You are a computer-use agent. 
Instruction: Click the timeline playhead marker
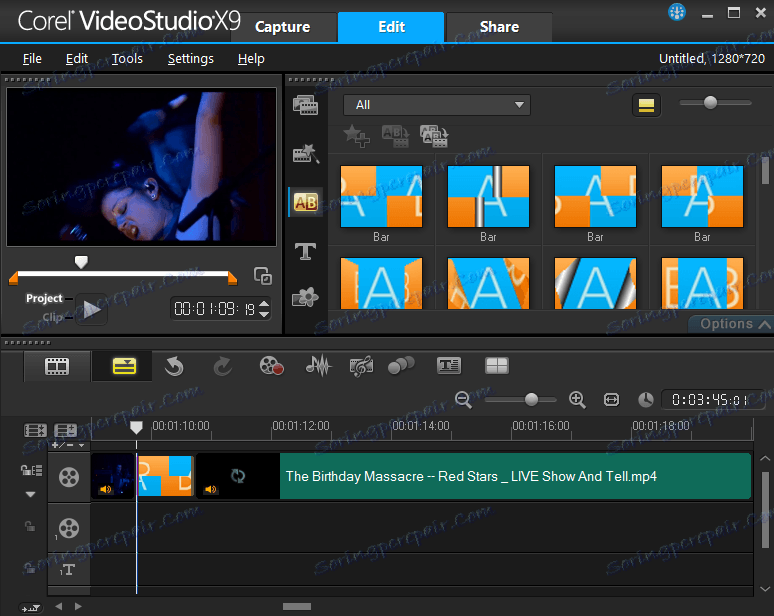point(136,427)
